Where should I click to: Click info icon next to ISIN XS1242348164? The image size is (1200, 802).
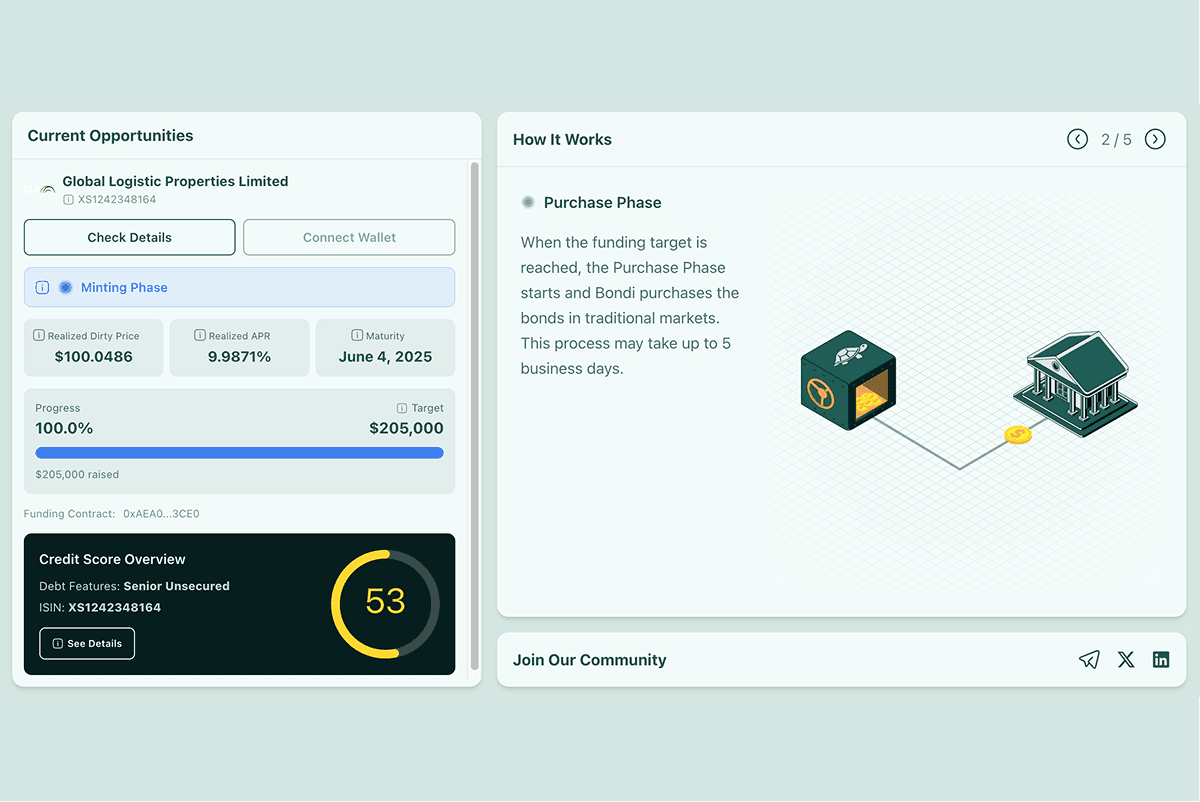coord(68,200)
